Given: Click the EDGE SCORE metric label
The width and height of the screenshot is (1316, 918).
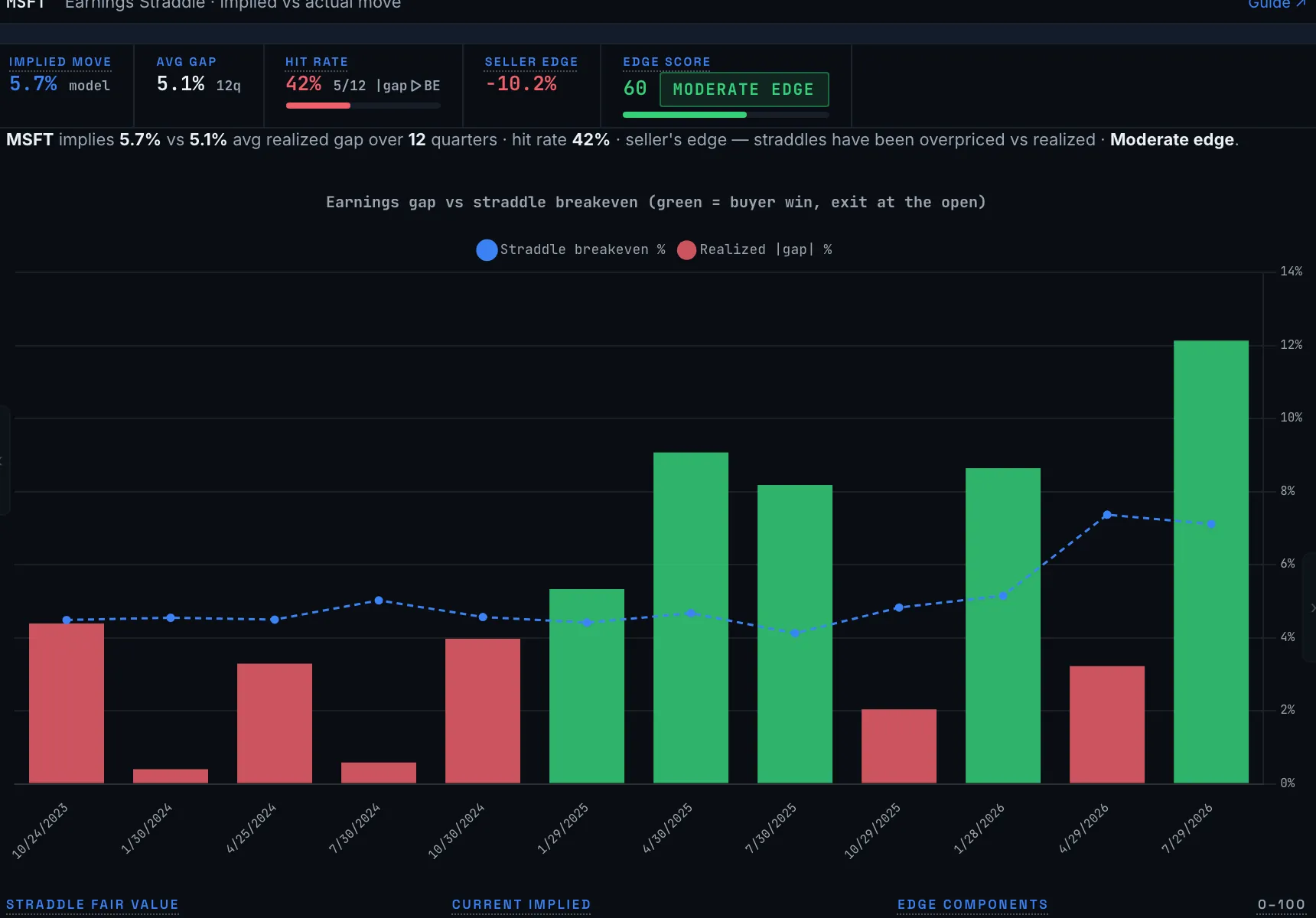Looking at the screenshot, I should pyautogui.click(x=666, y=62).
